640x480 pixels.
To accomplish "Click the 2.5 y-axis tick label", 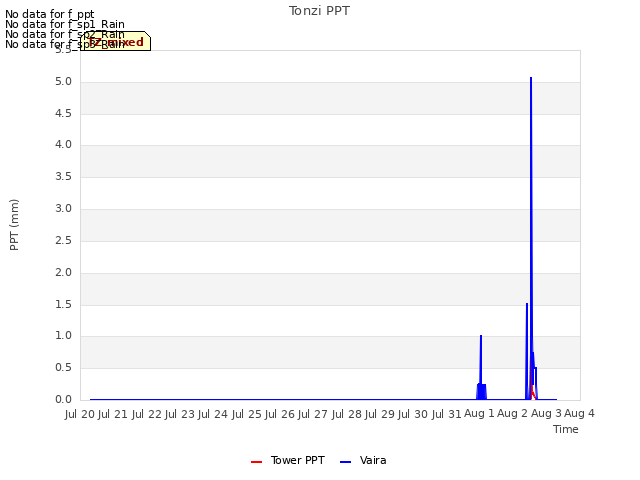I will coord(63,241).
